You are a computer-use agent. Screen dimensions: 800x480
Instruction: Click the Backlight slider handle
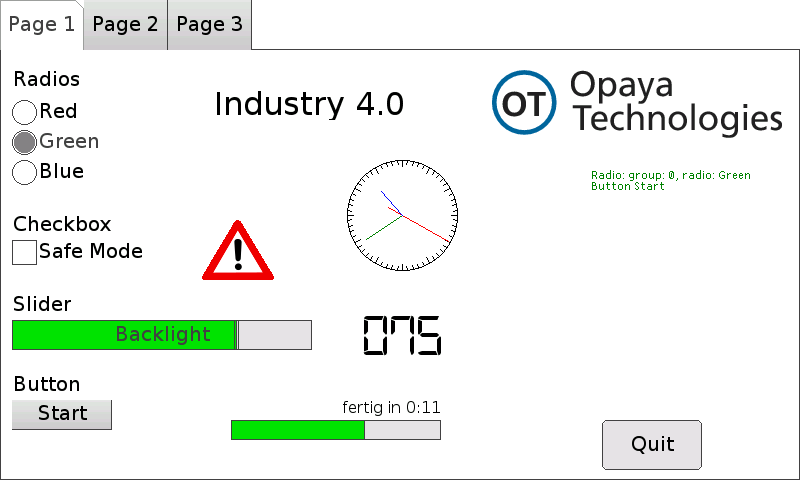point(236,335)
